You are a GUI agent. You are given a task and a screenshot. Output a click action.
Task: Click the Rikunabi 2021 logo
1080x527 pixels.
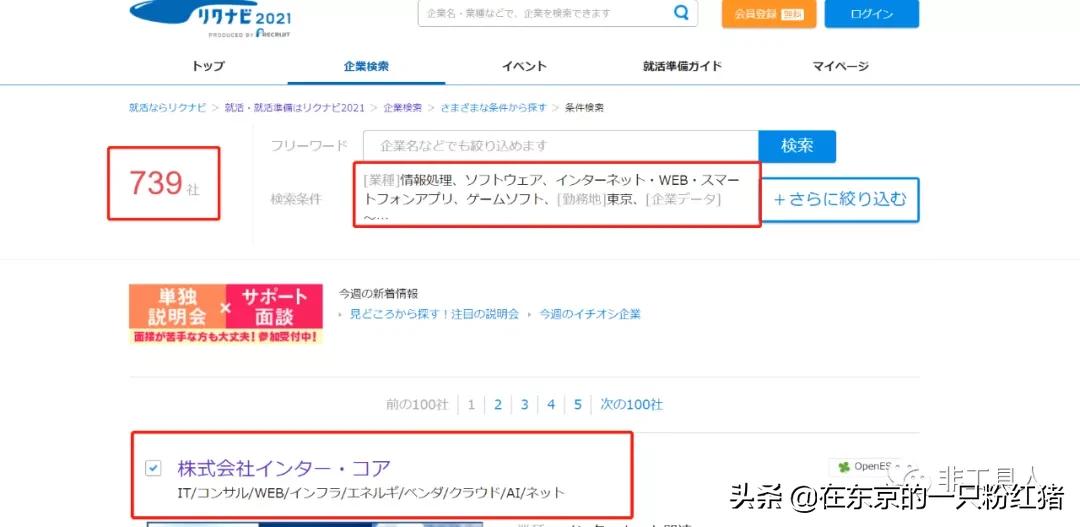pyautogui.click(x=210, y=19)
